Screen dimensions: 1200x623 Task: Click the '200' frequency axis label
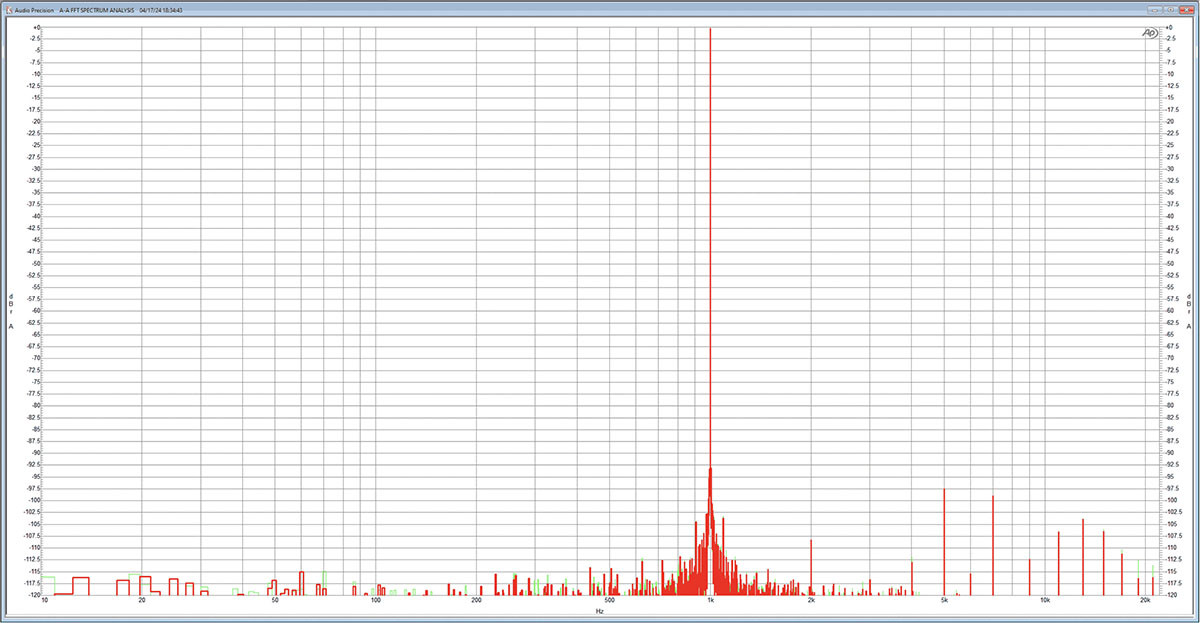click(x=476, y=601)
